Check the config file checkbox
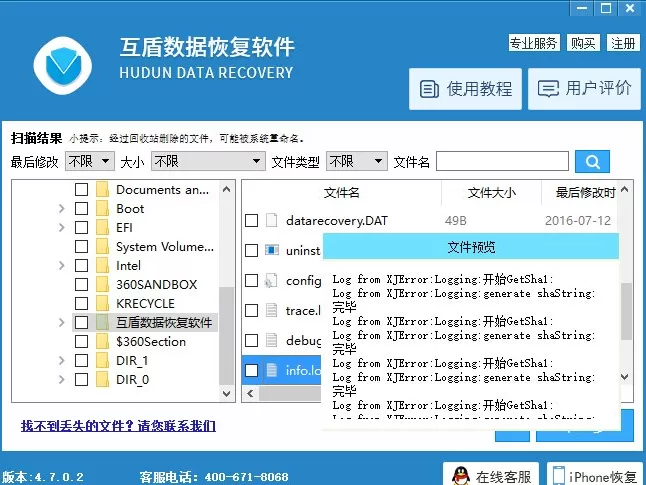 (251, 281)
